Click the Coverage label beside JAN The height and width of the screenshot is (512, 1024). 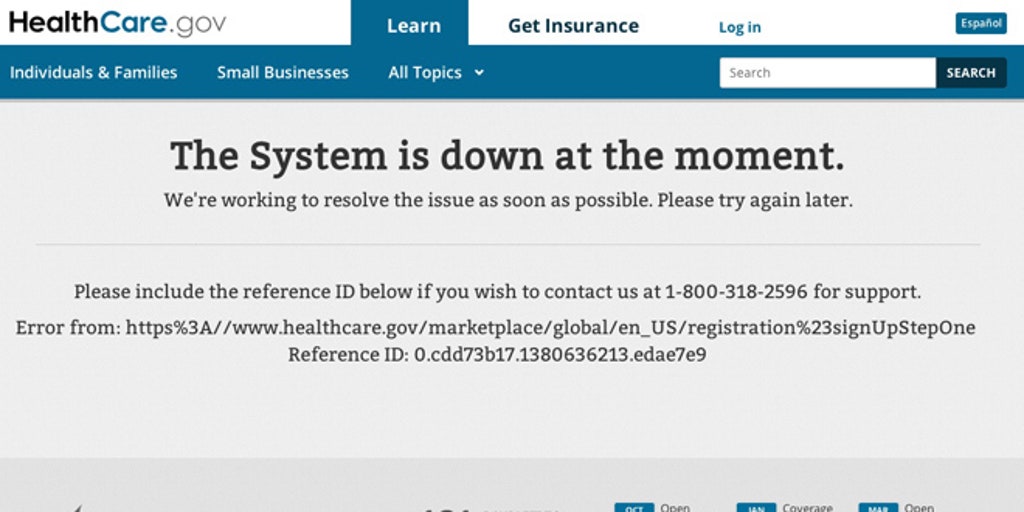pos(807,507)
